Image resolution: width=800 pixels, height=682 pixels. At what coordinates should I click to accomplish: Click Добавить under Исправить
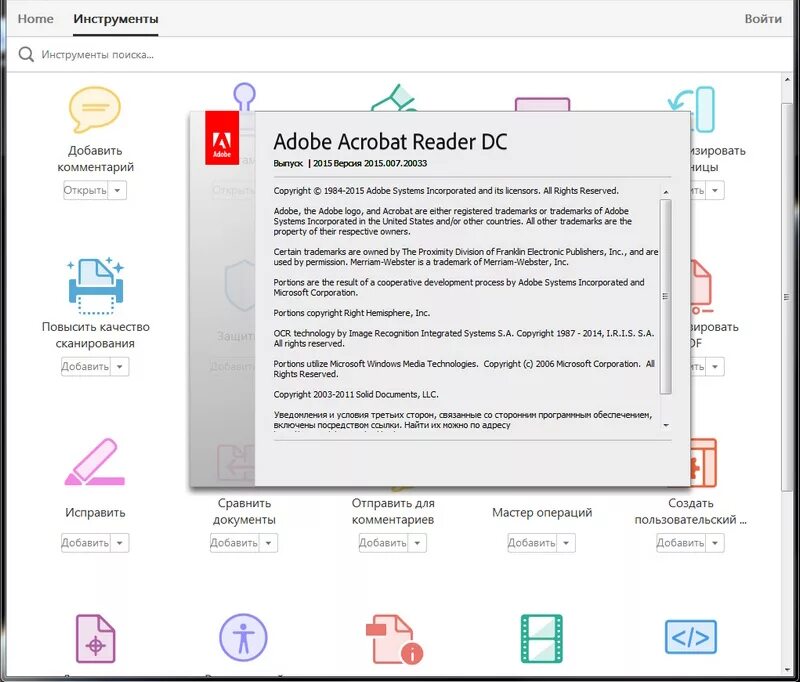[85, 543]
